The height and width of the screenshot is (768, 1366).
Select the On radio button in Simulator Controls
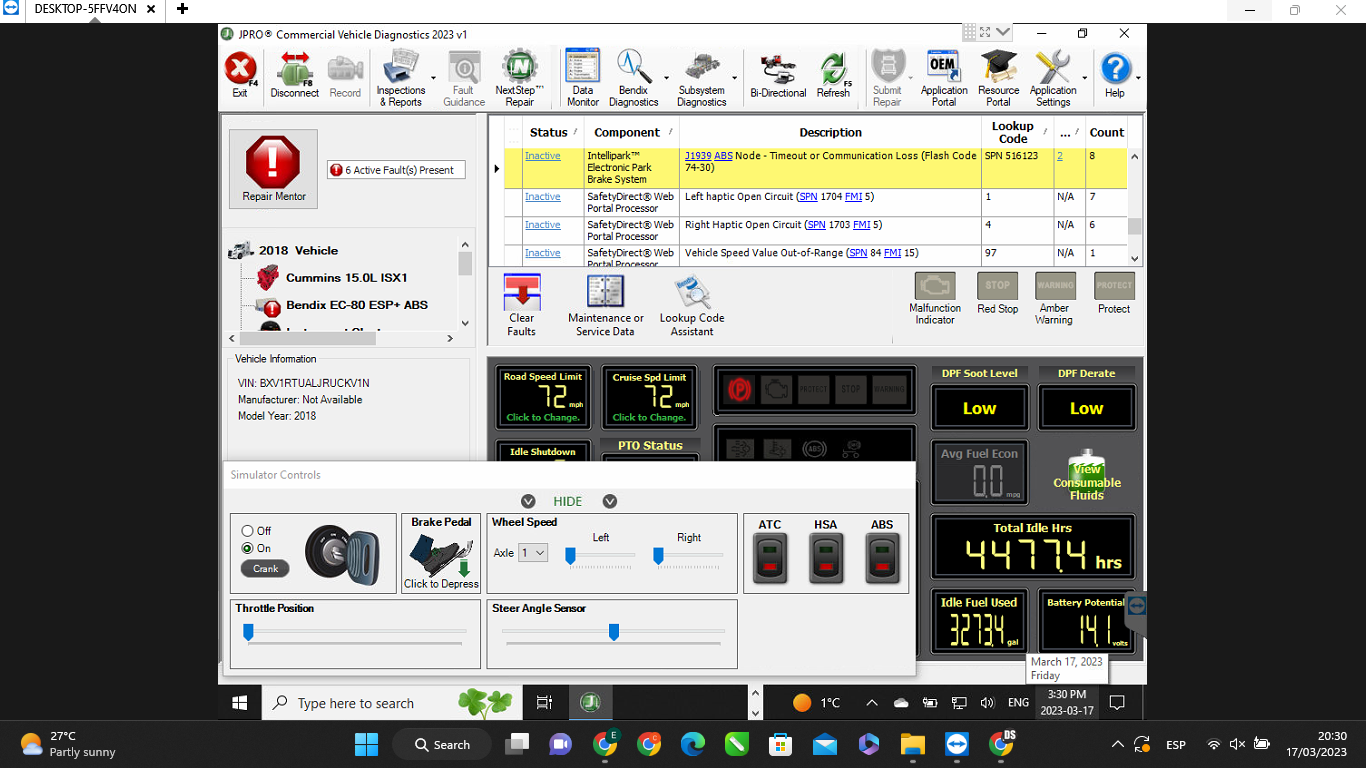[x=247, y=548]
